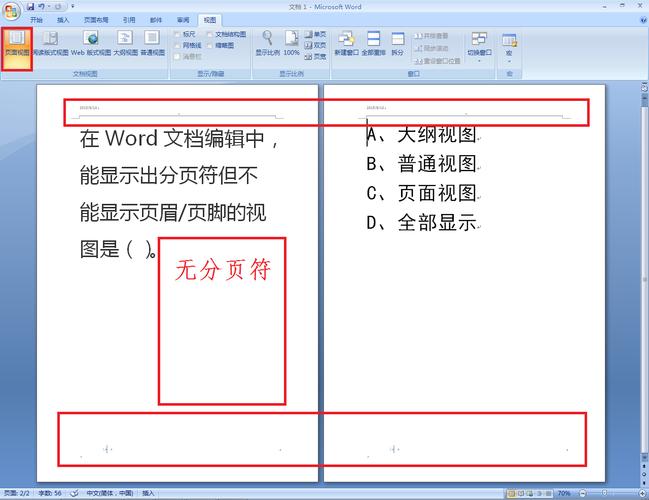Switch to Web 版式视图

91,44
